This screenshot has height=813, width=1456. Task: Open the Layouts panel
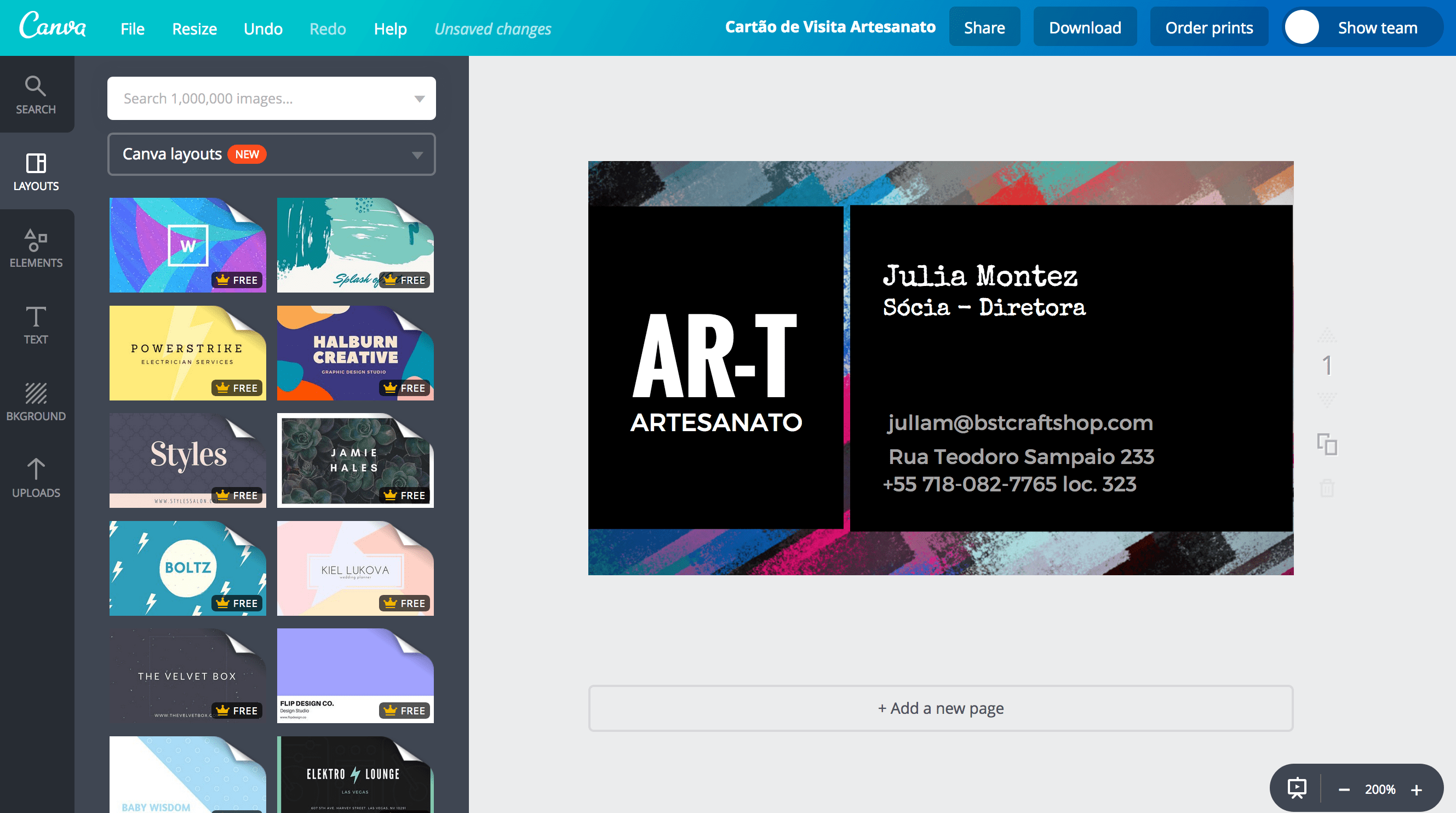[x=36, y=171]
